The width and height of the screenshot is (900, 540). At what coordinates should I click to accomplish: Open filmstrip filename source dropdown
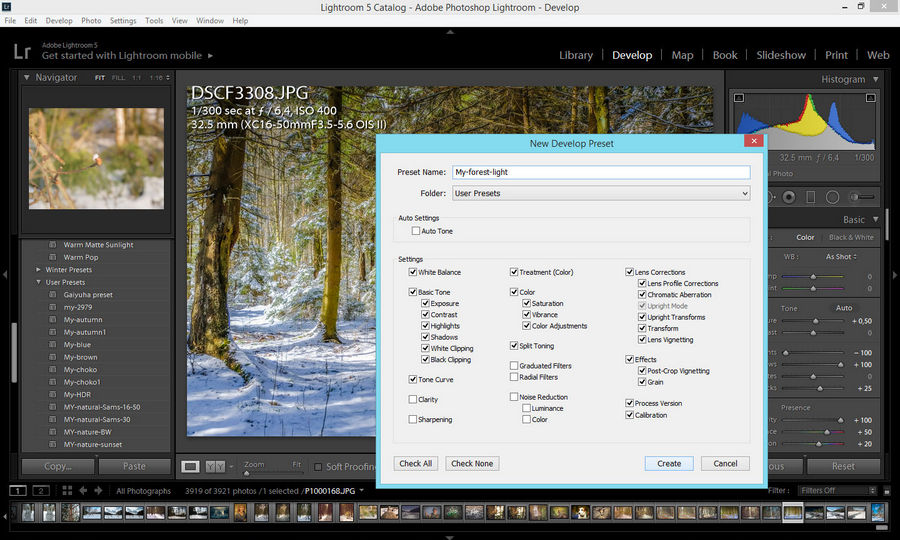[x=361, y=491]
